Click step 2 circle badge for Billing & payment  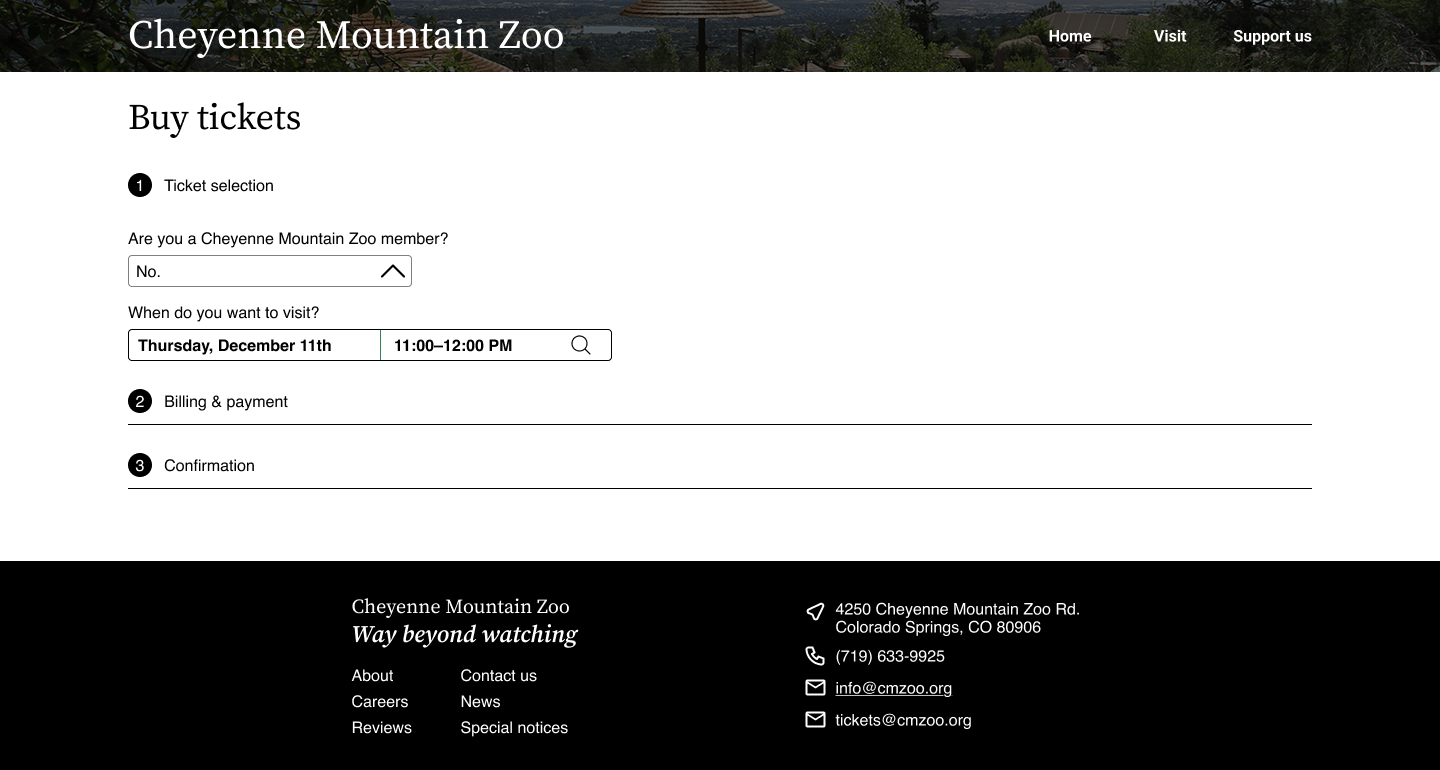(140, 401)
